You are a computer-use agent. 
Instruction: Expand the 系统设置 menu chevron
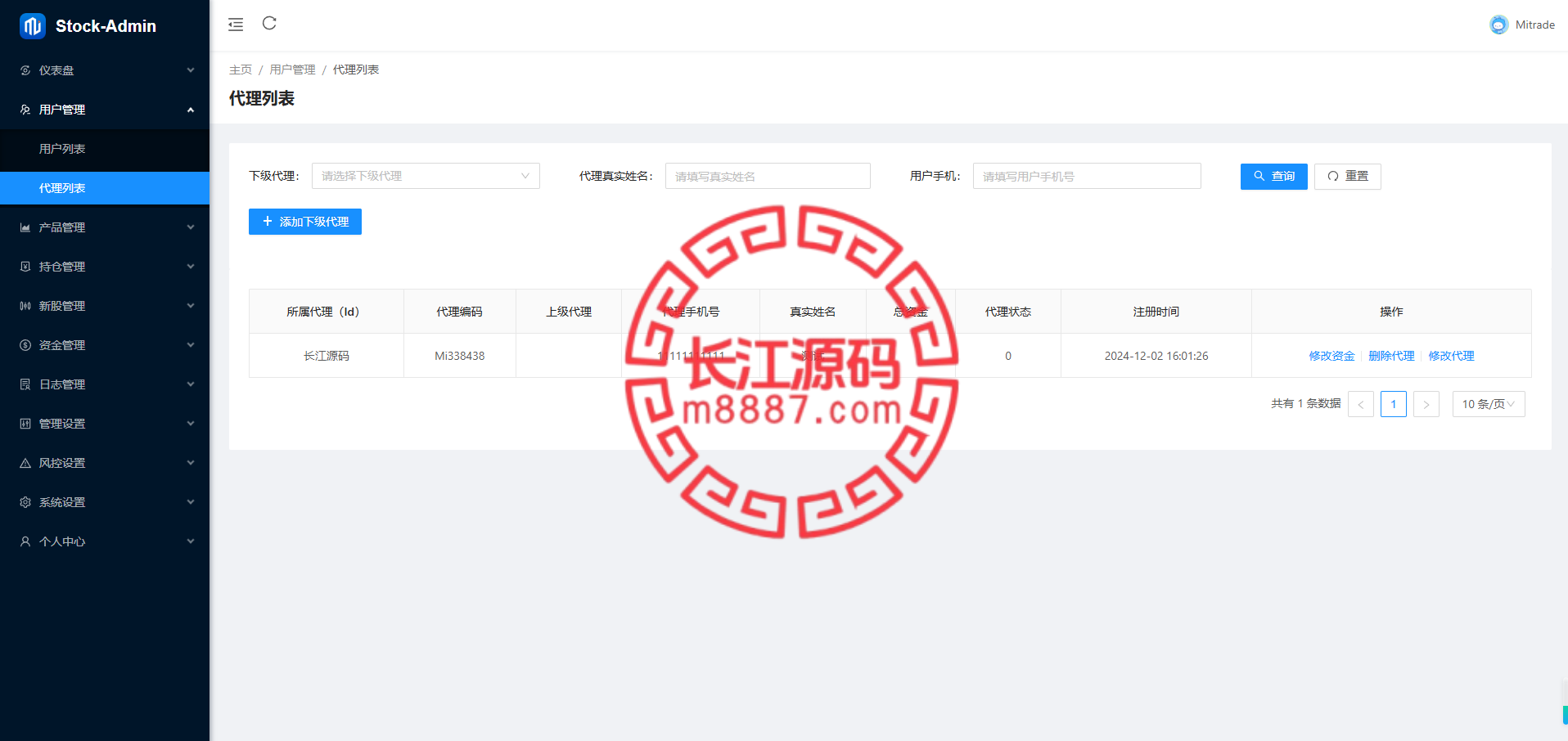(x=191, y=502)
